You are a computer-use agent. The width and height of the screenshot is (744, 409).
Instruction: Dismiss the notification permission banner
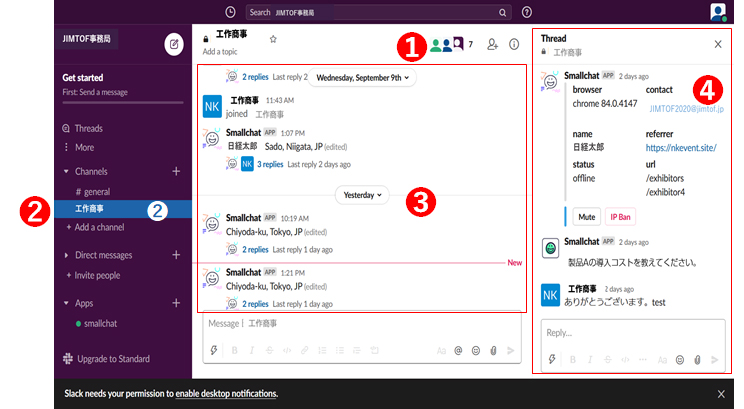721,394
